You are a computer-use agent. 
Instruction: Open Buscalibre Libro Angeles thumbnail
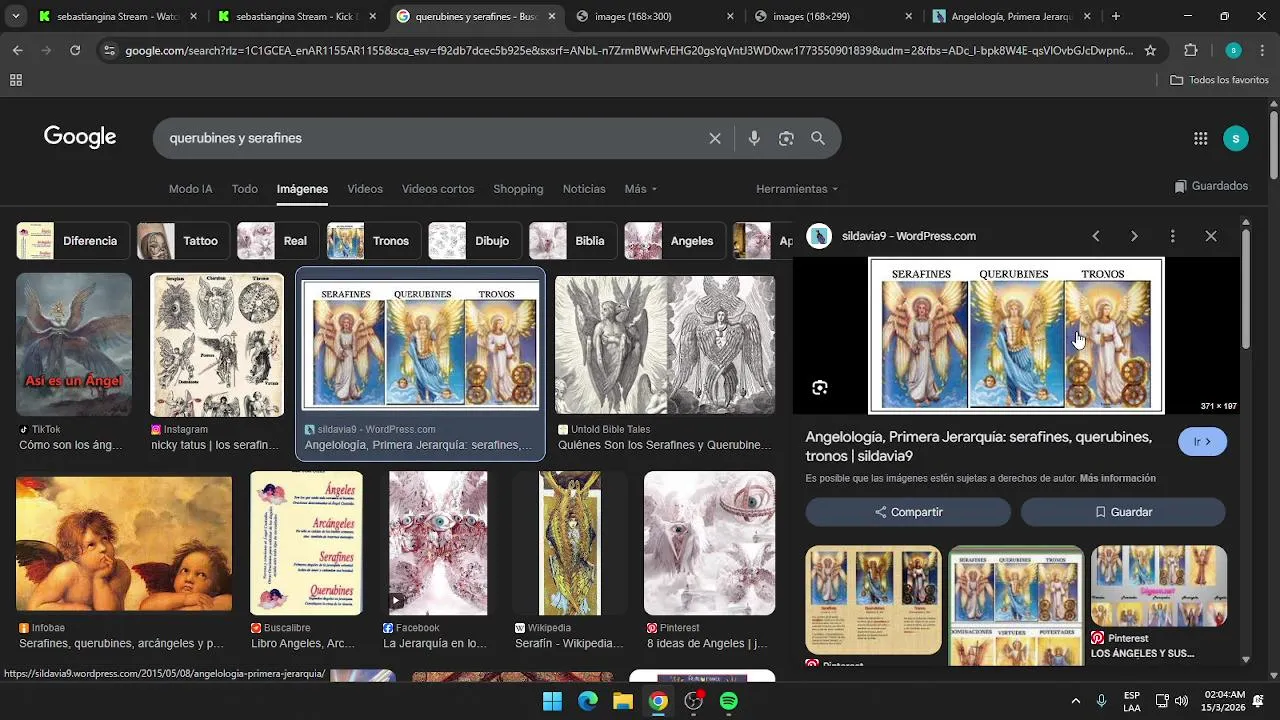point(306,543)
